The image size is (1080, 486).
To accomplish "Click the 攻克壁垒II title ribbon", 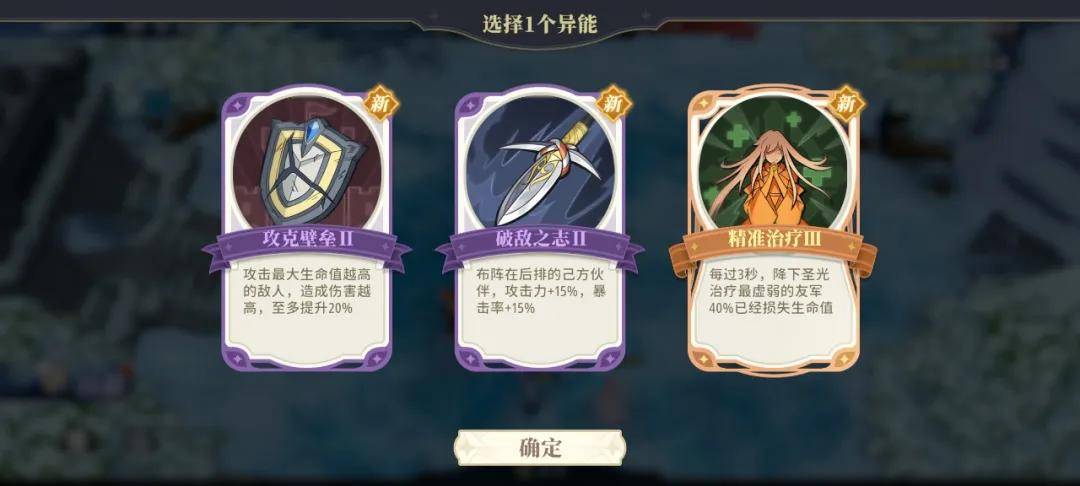I will coord(307,244).
